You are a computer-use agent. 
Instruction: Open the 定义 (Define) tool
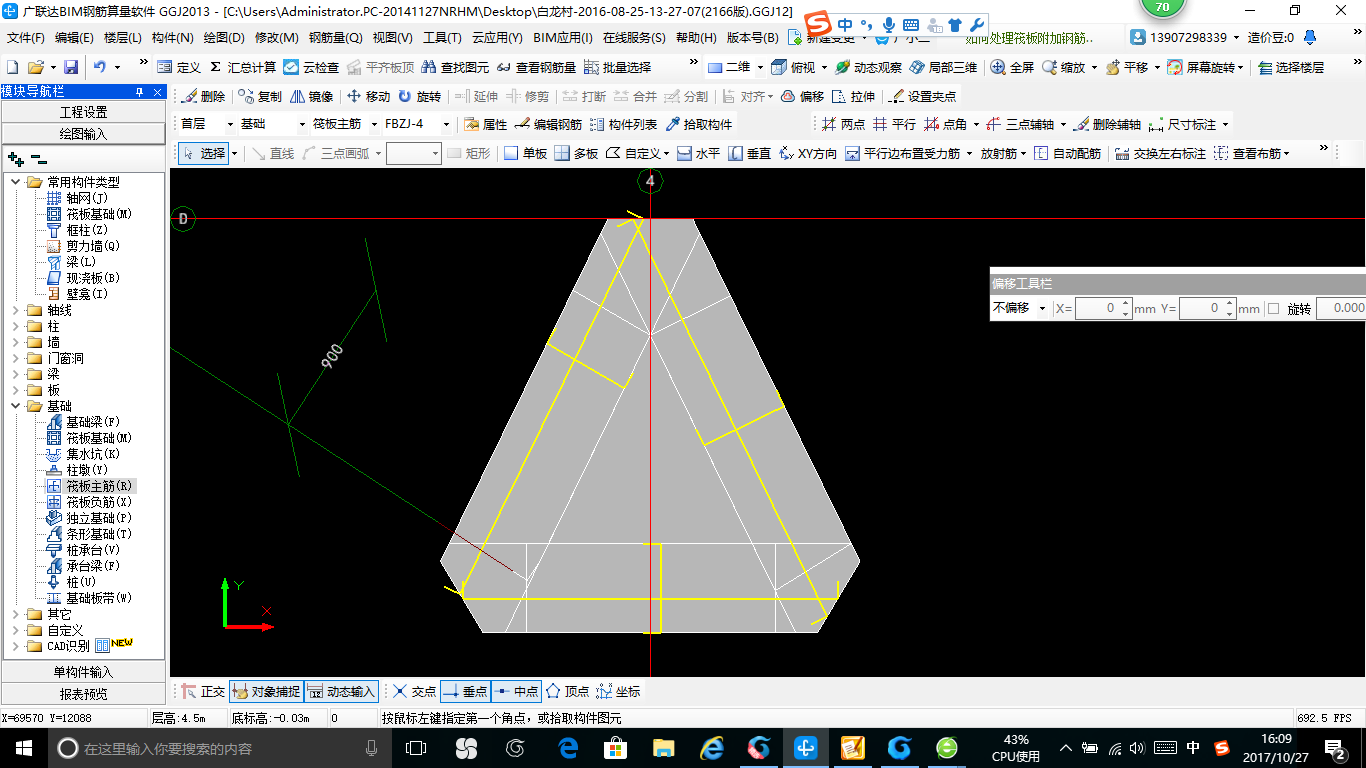180,67
